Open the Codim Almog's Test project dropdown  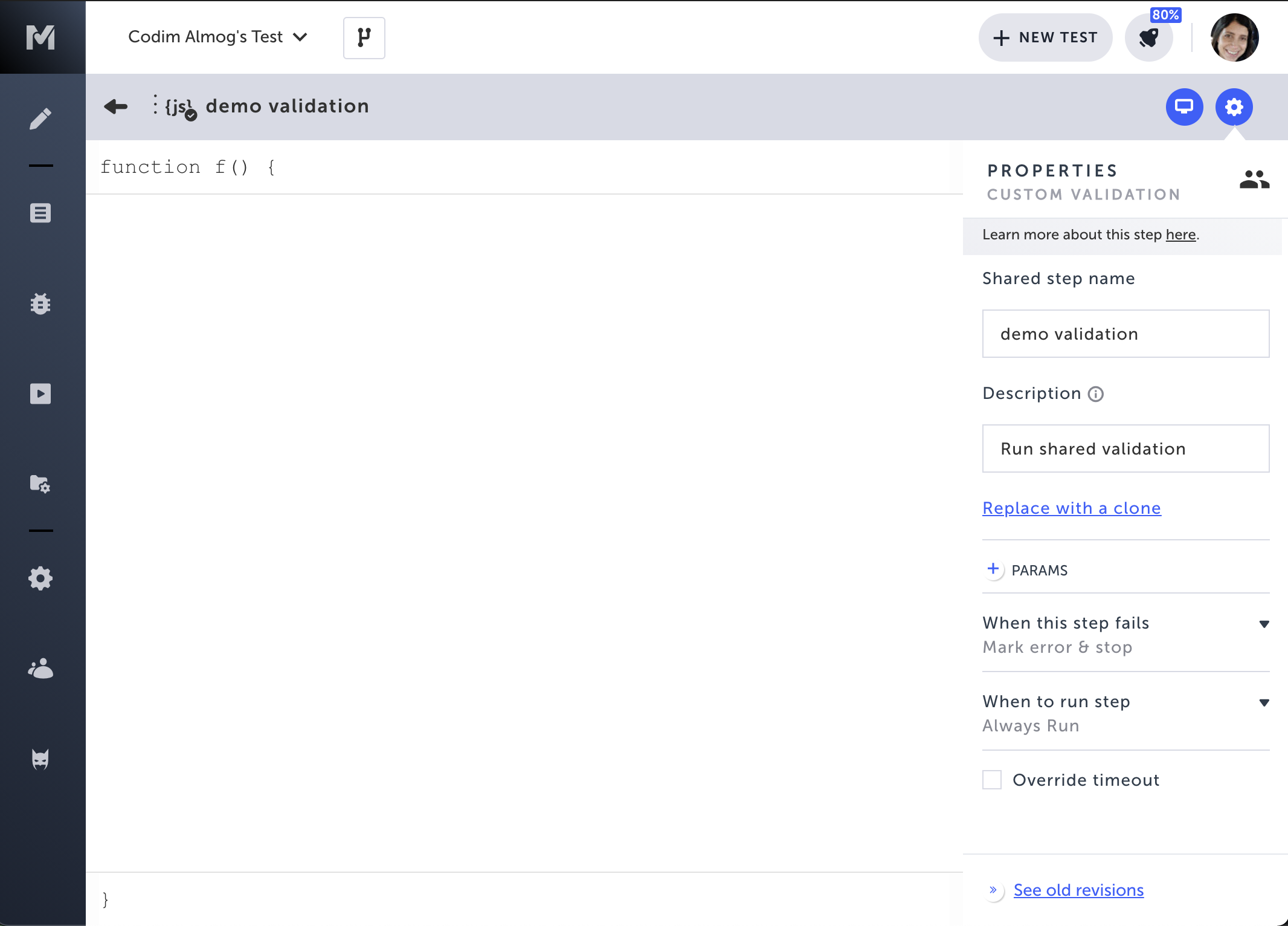coord(217,37)
